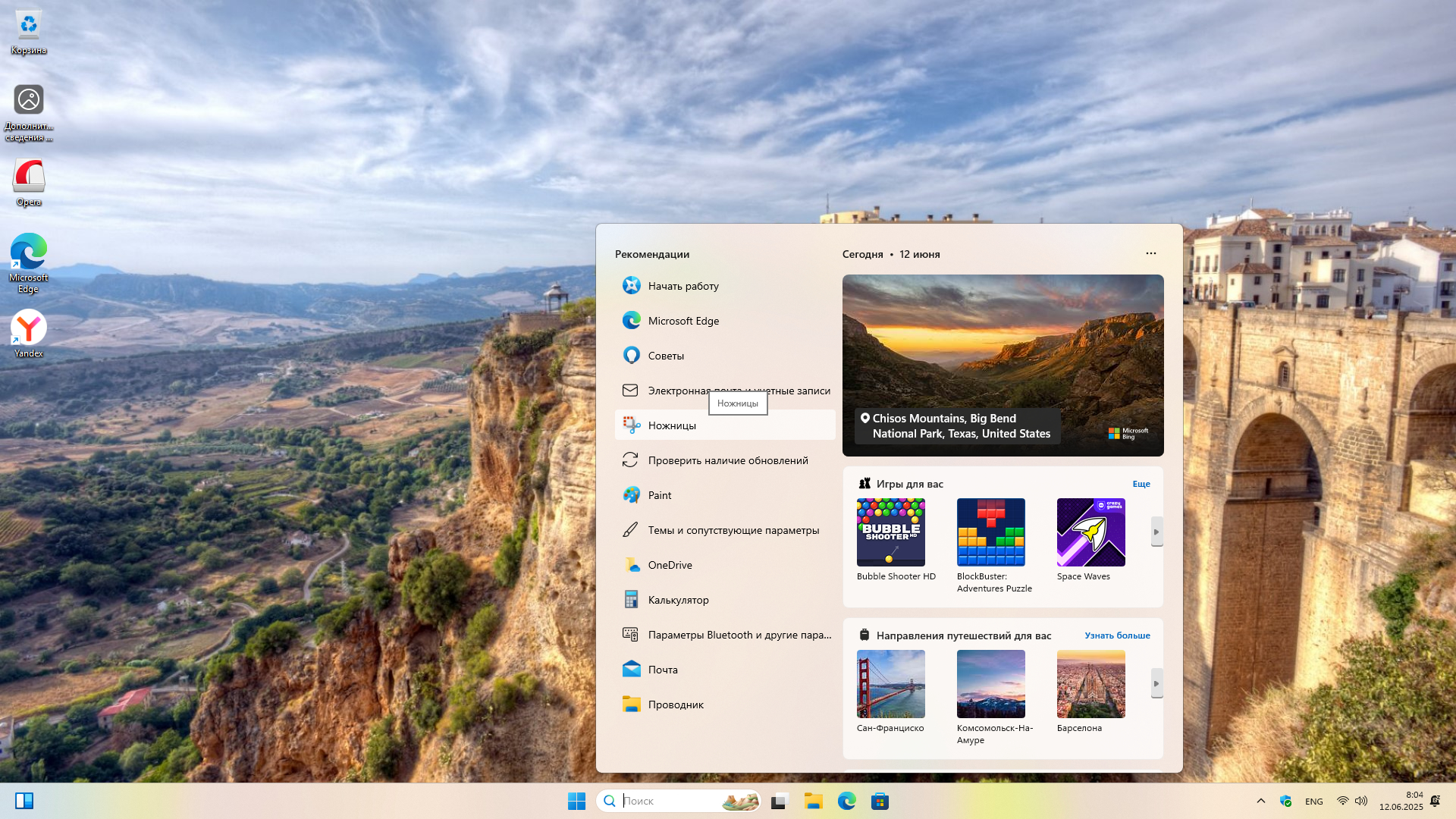Select Проверить наличие обновлений entry
Viewport: 1456px width, 819px height.
[727, 460]
